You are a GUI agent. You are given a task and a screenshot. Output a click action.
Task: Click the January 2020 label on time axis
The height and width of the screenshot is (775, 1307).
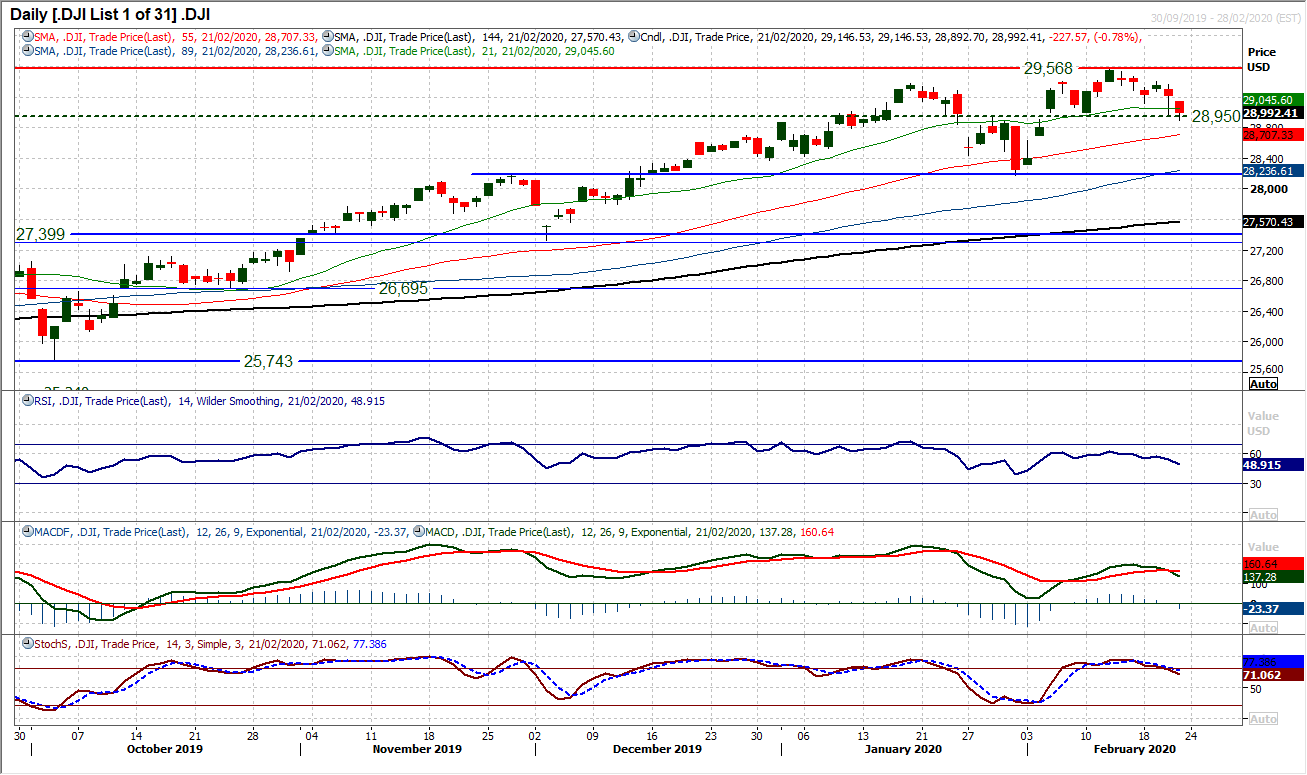tap(905, 748)
